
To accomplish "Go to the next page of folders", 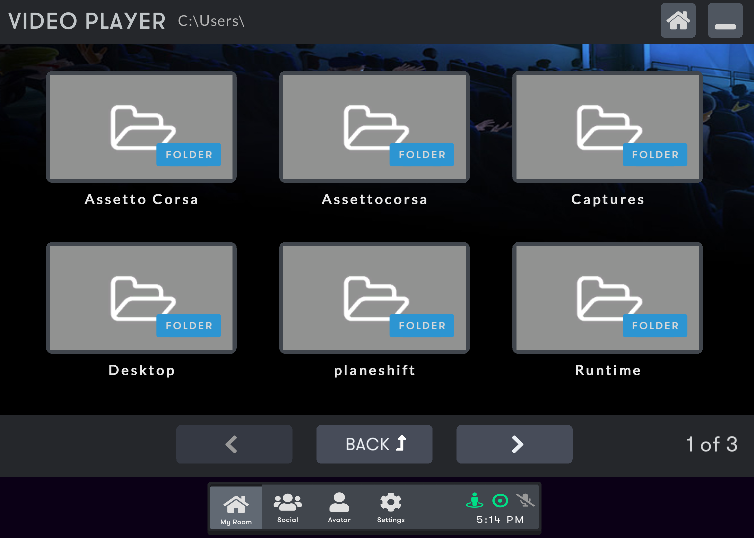I will 515,444.
